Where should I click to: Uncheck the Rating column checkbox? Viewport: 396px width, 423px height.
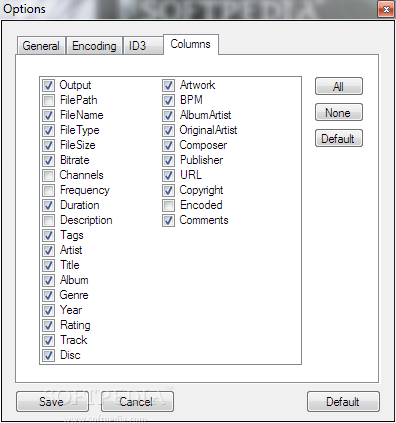[x=48, y=325]
